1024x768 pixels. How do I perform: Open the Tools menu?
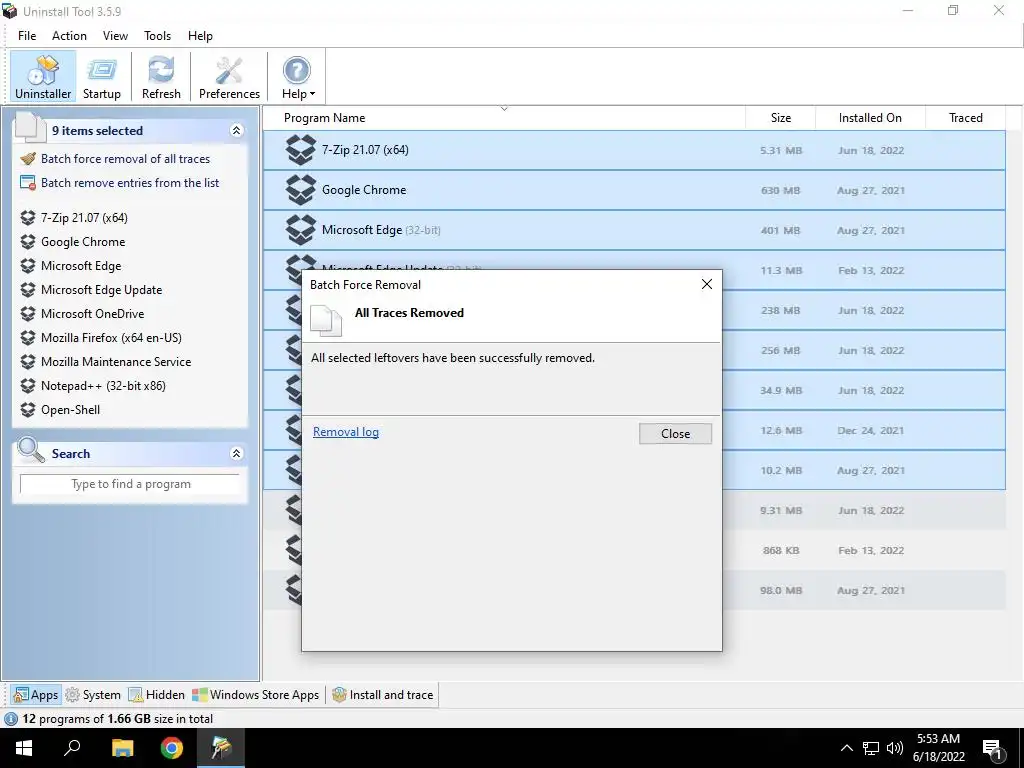click(157, 36)
